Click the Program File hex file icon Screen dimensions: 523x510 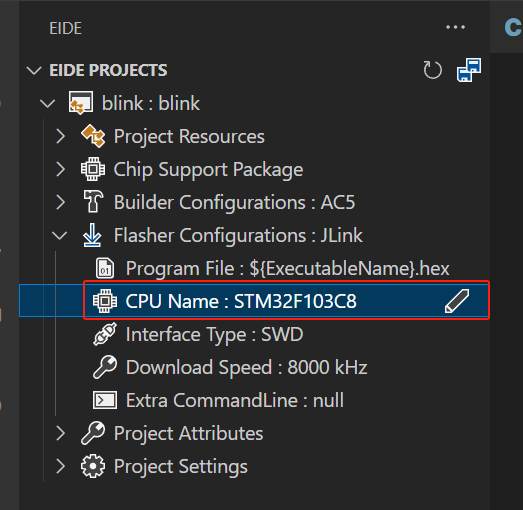click(105, 268)
